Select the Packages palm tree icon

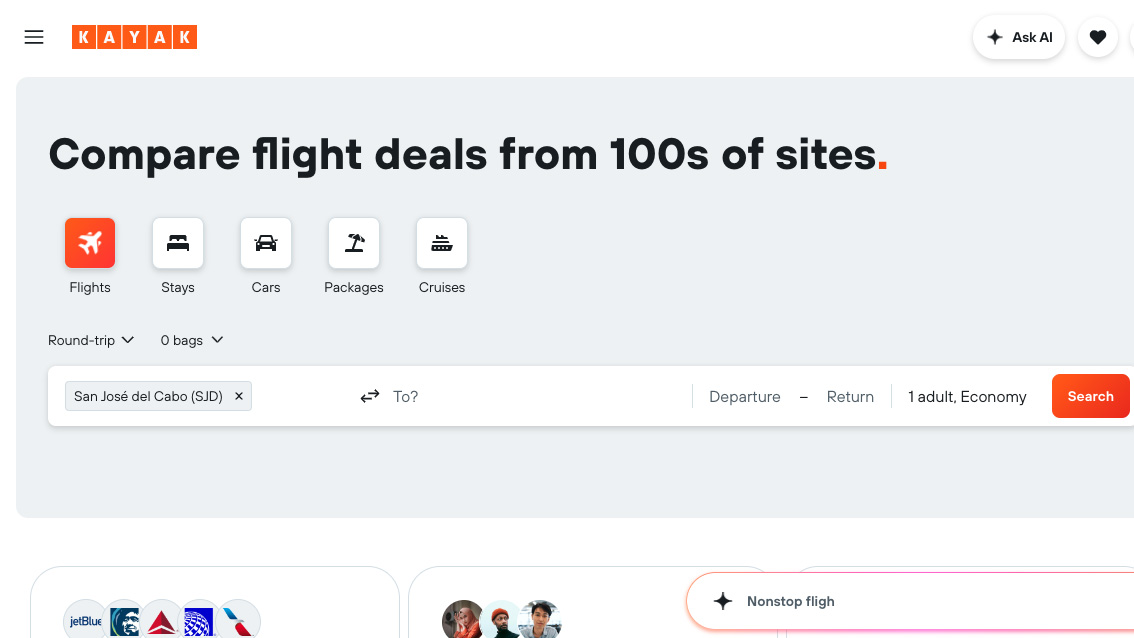pyautogui.click(x=354, y=243)
